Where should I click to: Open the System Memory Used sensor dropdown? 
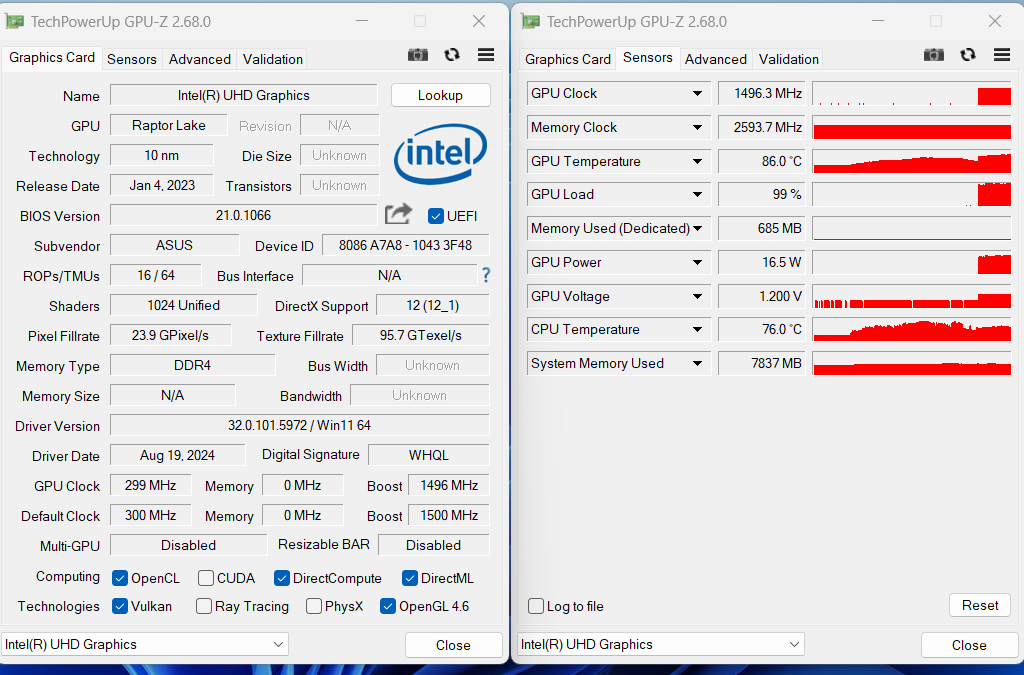click(x=697, y=364)
